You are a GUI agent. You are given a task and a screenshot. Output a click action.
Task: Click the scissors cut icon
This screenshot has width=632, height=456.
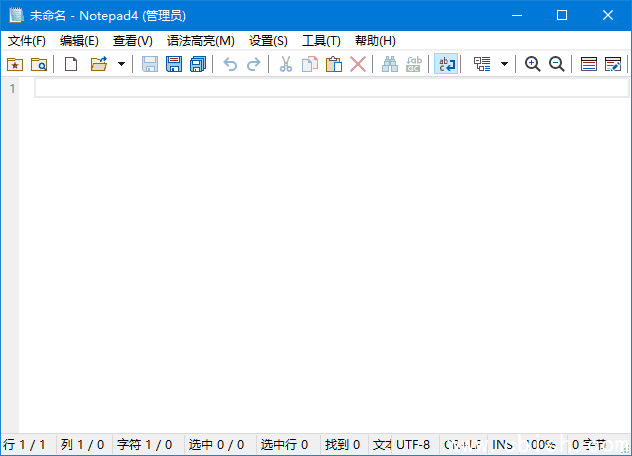point(285,64)
